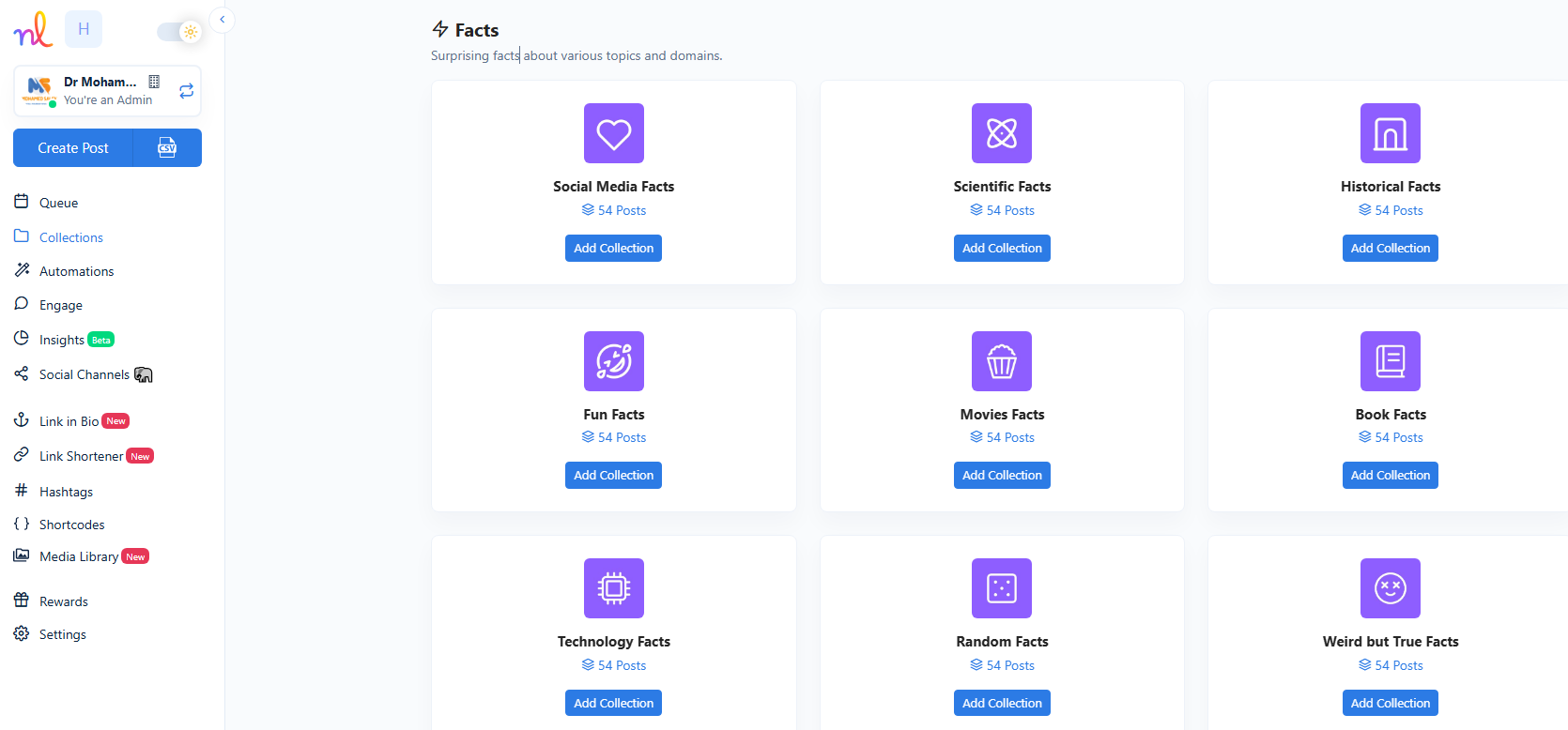
Task: Add the Technology Facts collection
Action: [x=613, y=703]
